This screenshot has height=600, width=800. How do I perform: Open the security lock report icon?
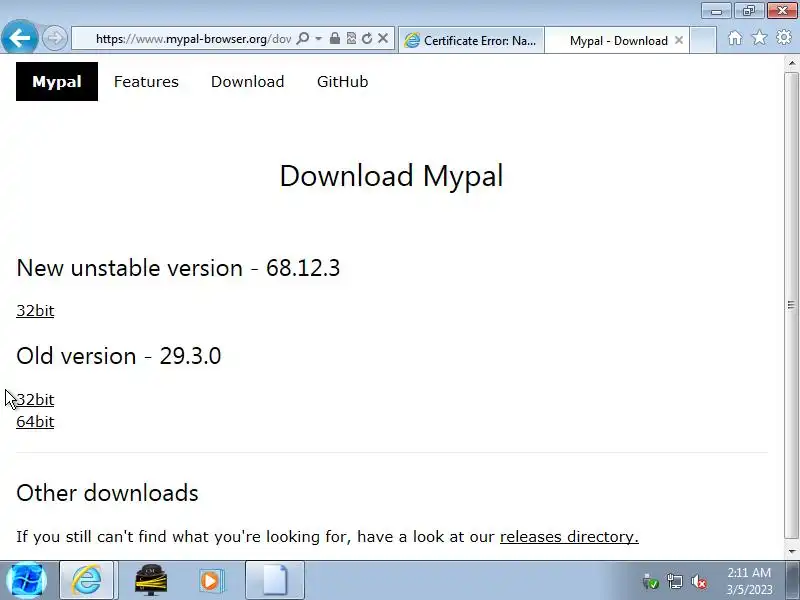[x=335, y=38]
